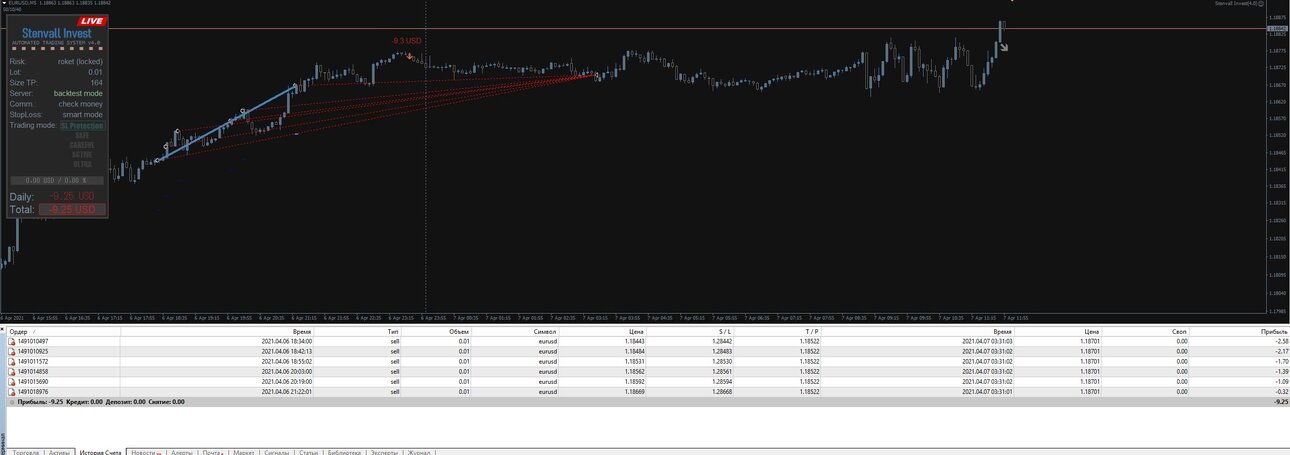This screenshot has width=1290, height=455.
Task: Select the open time 2021.04.06 21:22:01 cell
Action: coord(287,391)
